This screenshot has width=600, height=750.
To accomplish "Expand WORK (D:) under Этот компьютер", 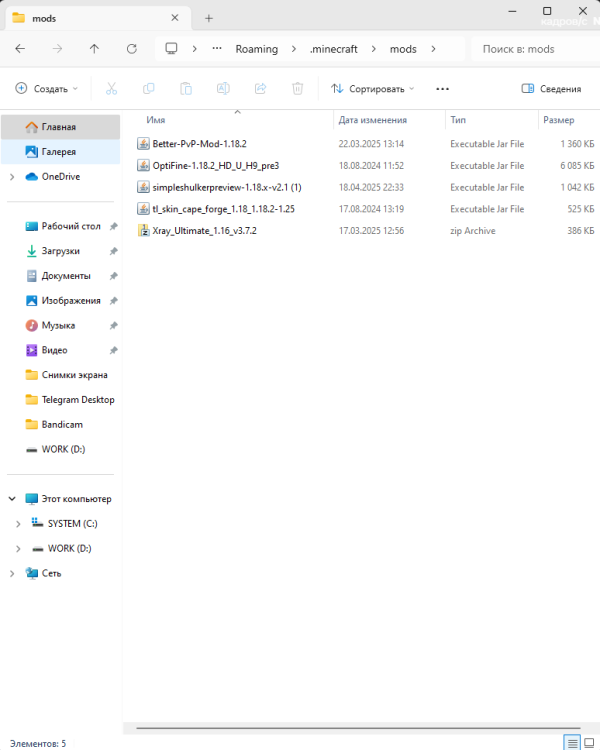I will [x=18, y=549].
